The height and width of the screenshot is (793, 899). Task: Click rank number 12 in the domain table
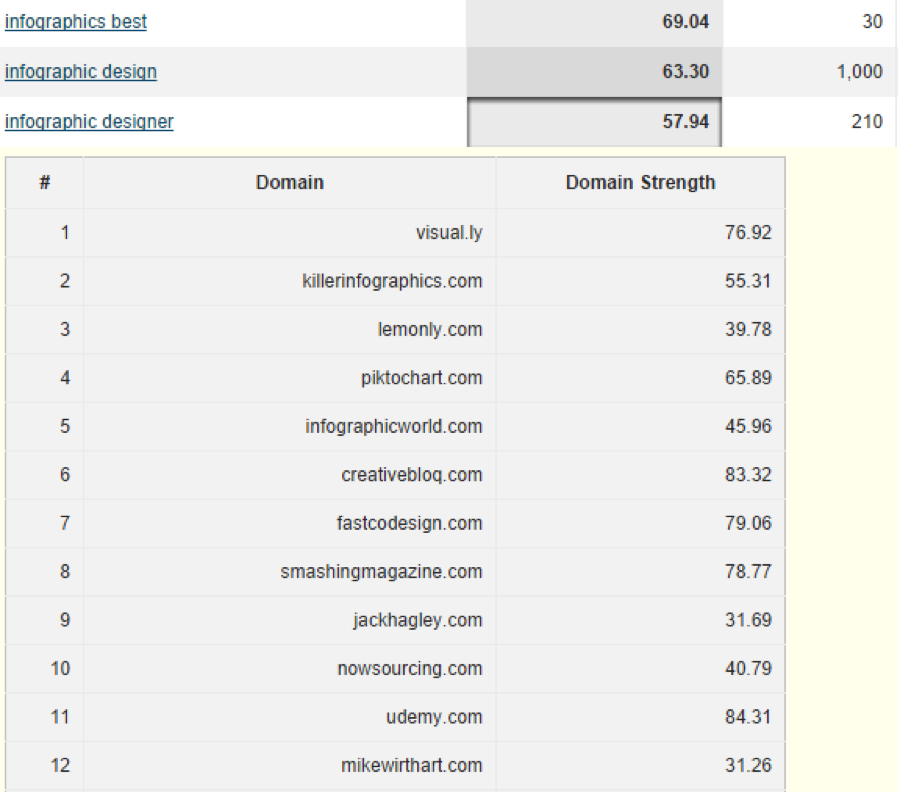(x=60, y=765)
